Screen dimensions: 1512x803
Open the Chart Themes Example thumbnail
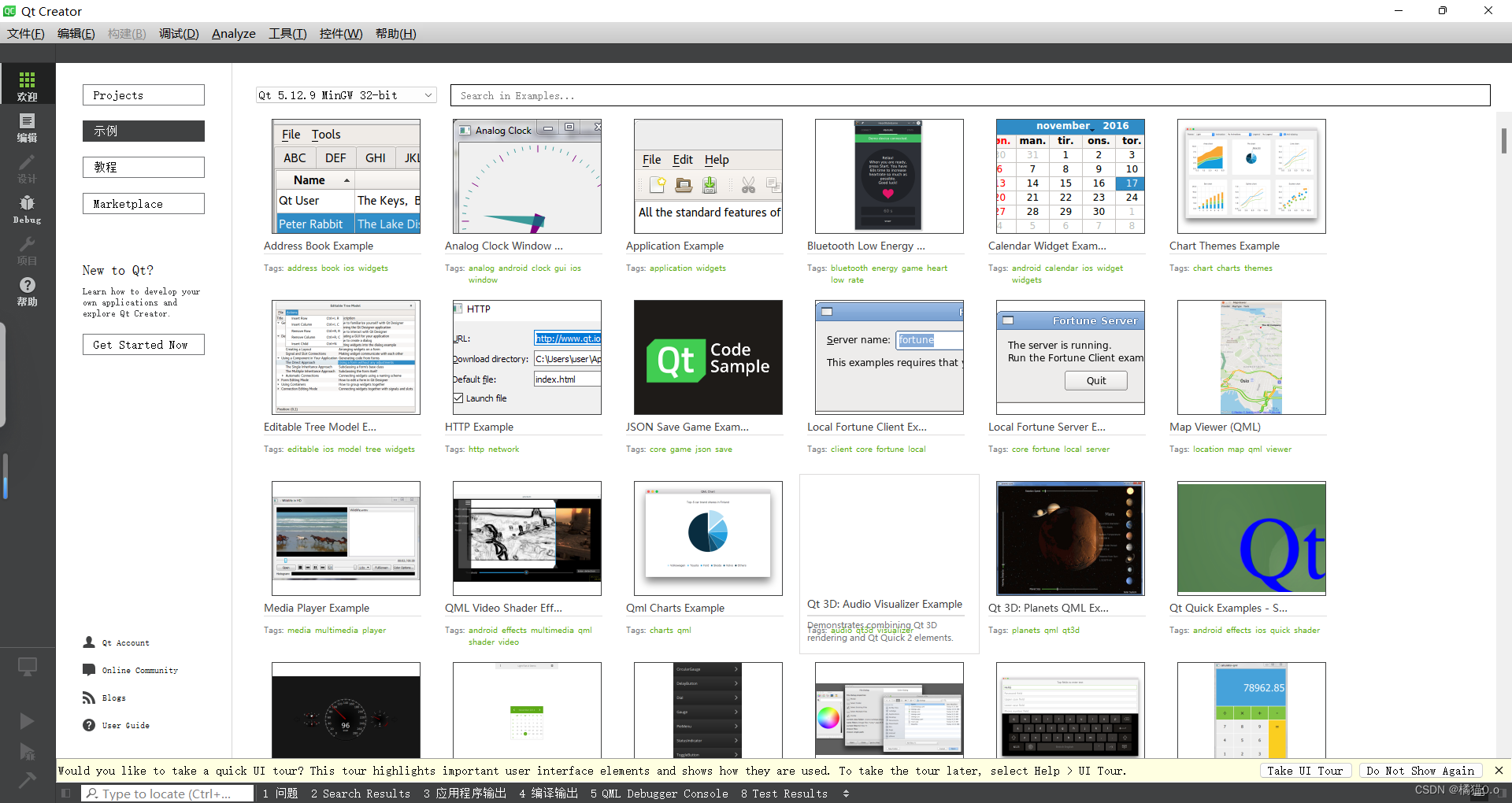[1251, 176]
